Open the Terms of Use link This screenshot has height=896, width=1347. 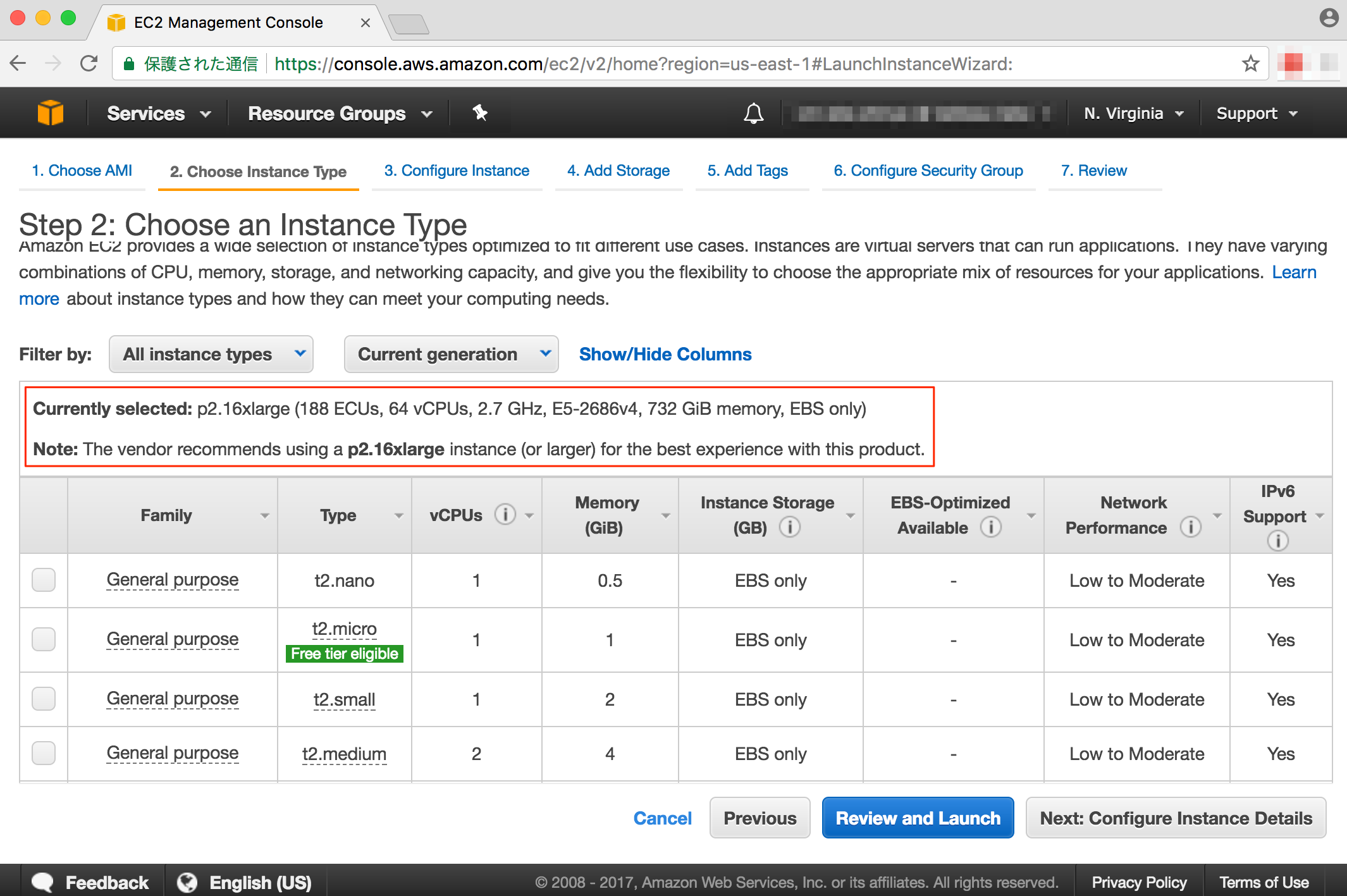(1264, 882)
